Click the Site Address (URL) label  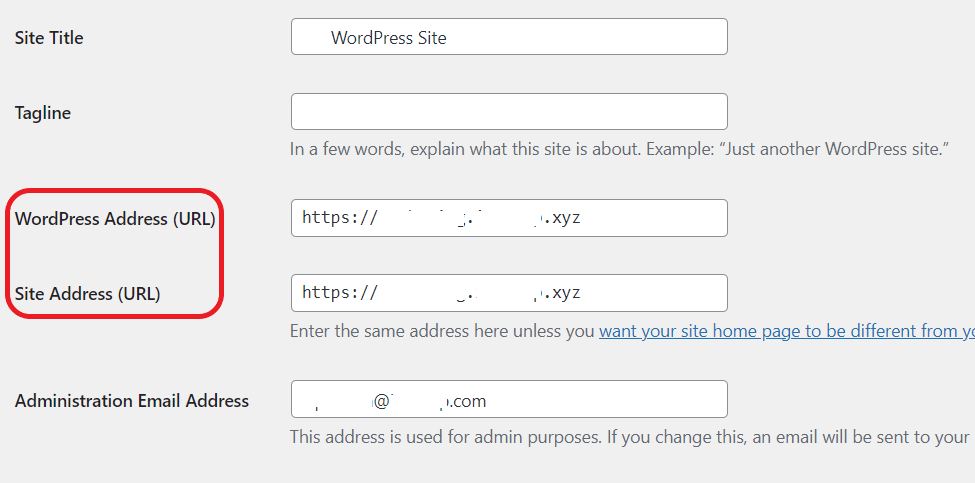88,294
